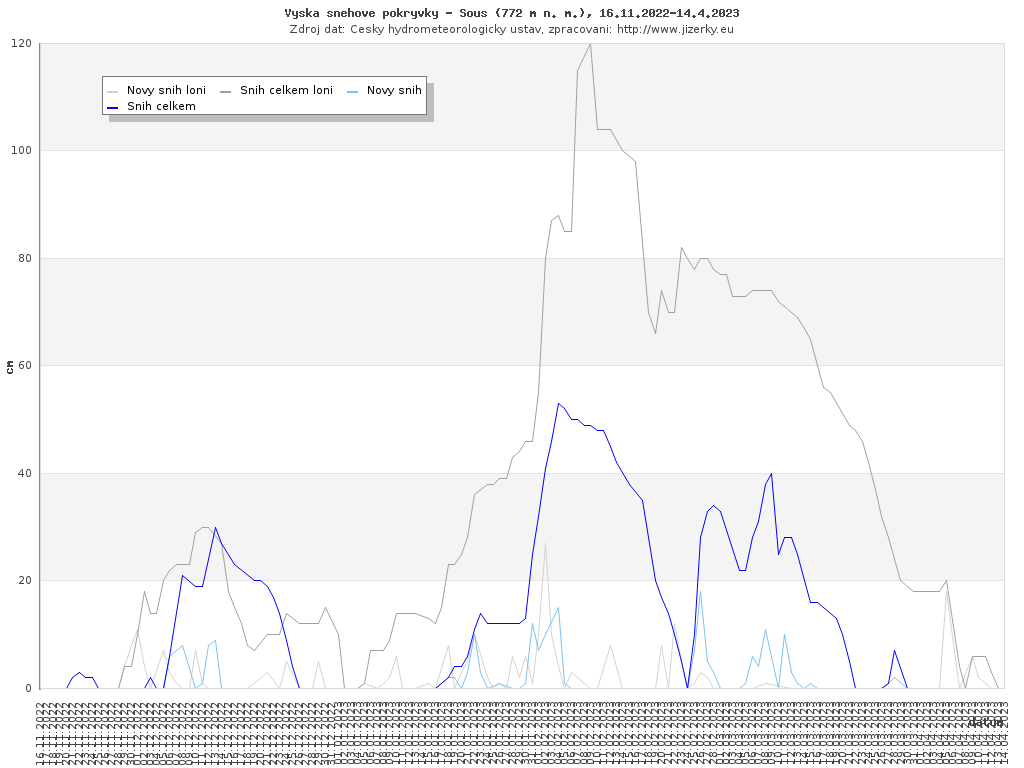The image size is (1024, 768).
Task: Click the data source subtitle with jizerky.eu URL
Action: [512, 29]
